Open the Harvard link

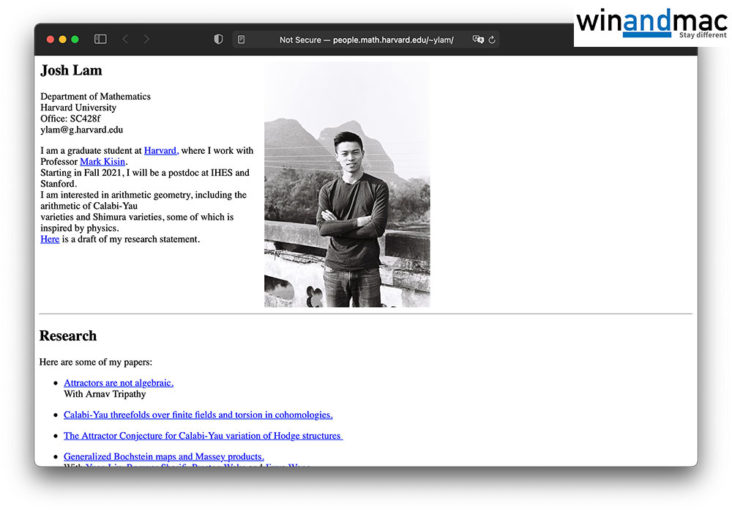coord(160,151)
